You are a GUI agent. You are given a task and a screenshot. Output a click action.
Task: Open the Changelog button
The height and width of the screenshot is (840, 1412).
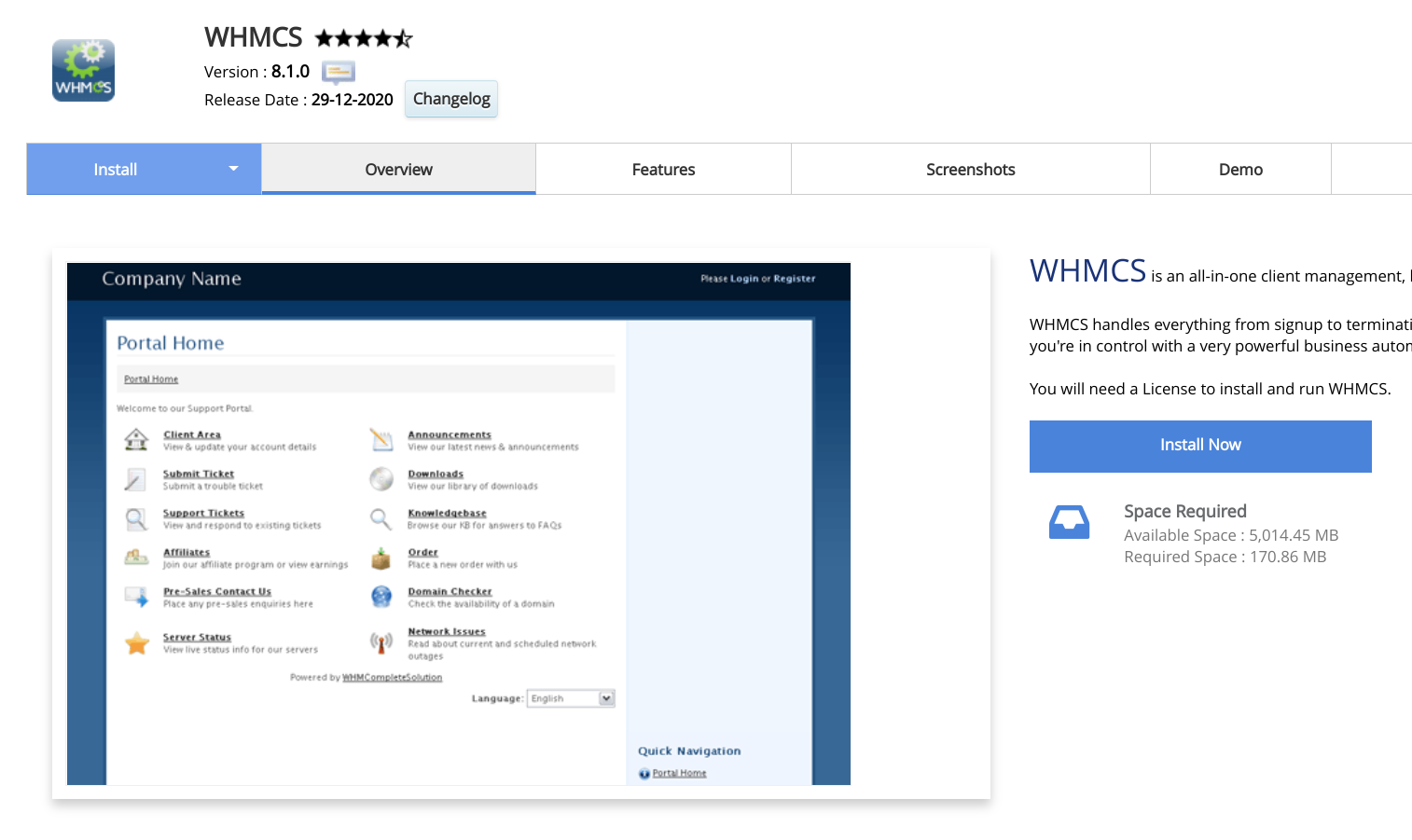tap(451, 99)
